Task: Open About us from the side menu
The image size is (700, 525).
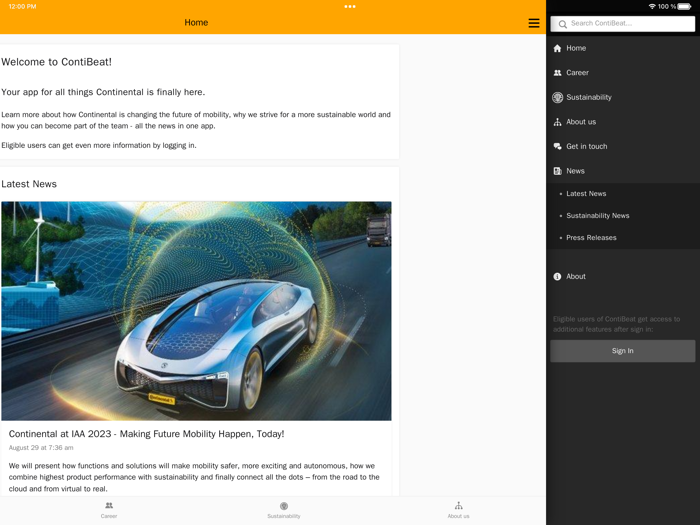Action: click(623, 122)
